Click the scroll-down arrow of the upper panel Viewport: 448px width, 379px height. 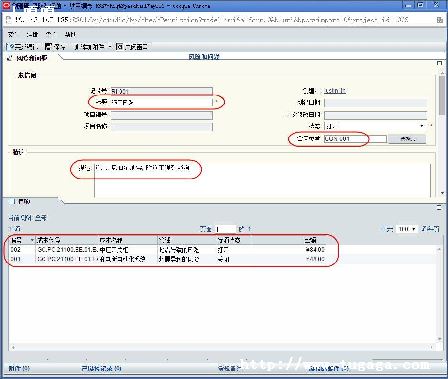tap(442, 193)
